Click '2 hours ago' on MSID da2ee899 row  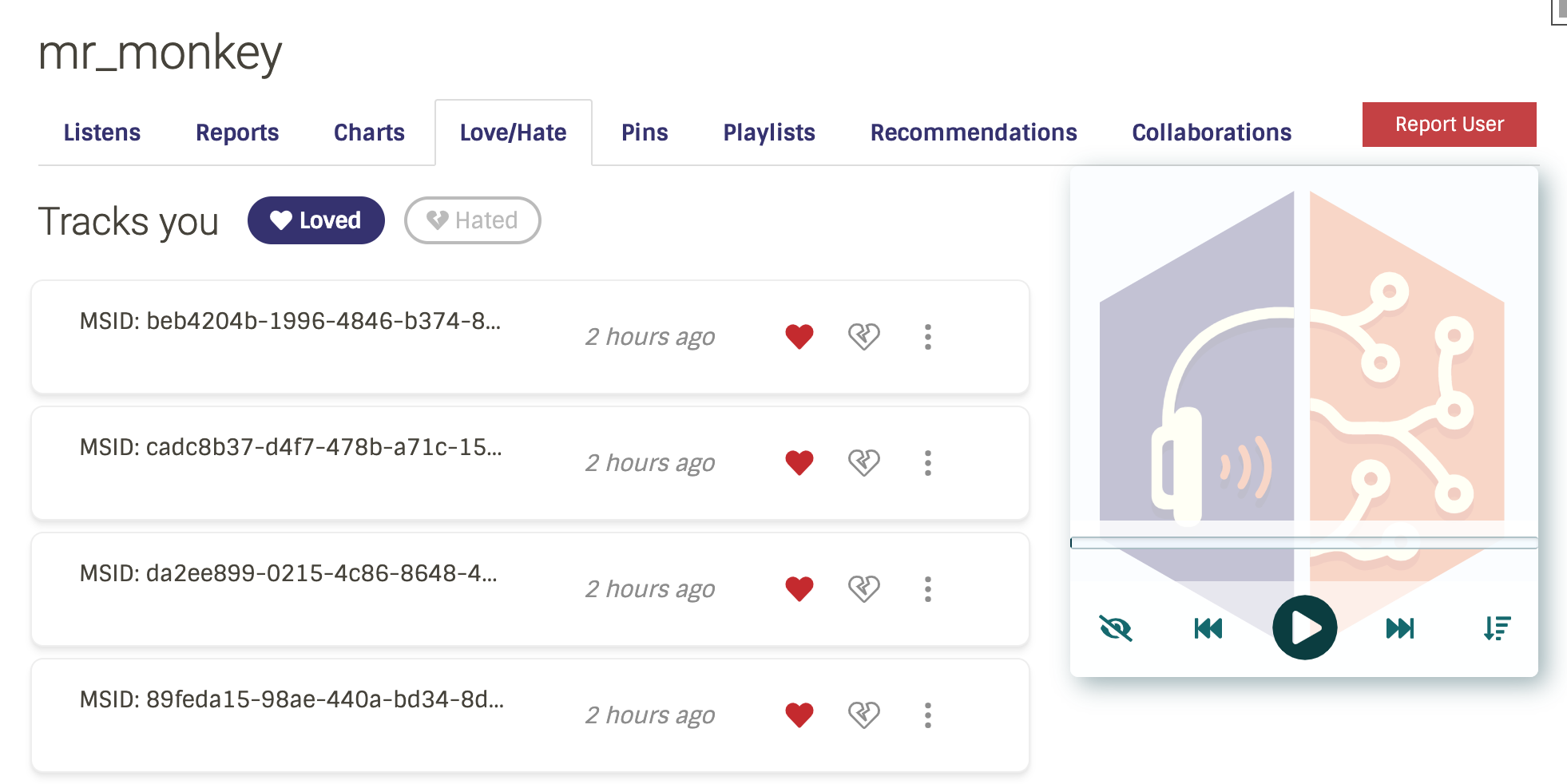coord(650,589)
